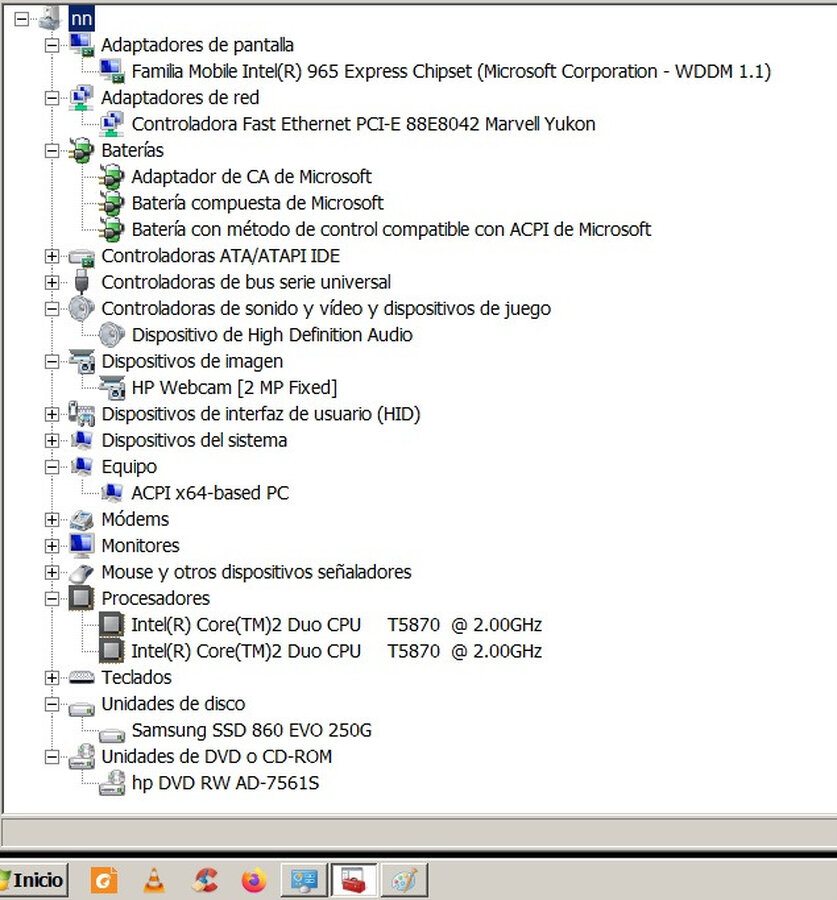Launch VLC media player from the taskbar
Screen dimensions: 837x900
point(154,880)
